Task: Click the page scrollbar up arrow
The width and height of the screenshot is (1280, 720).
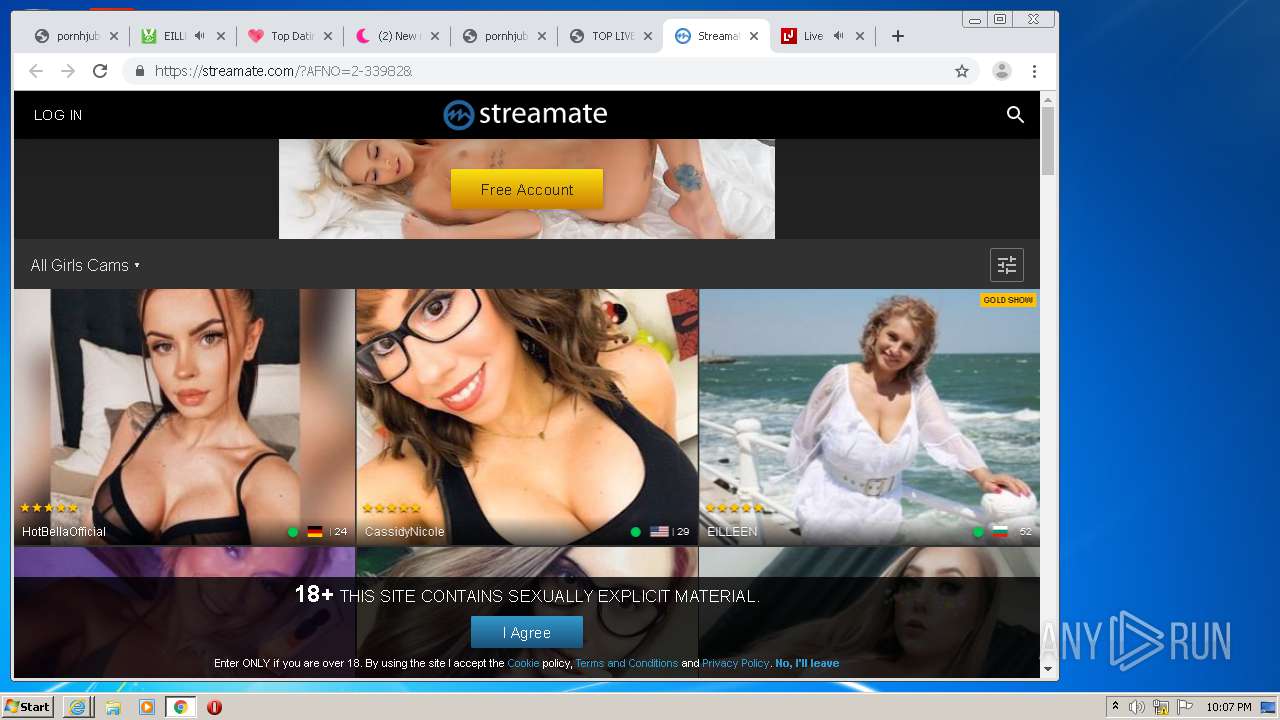Action: click(1048, 99)
